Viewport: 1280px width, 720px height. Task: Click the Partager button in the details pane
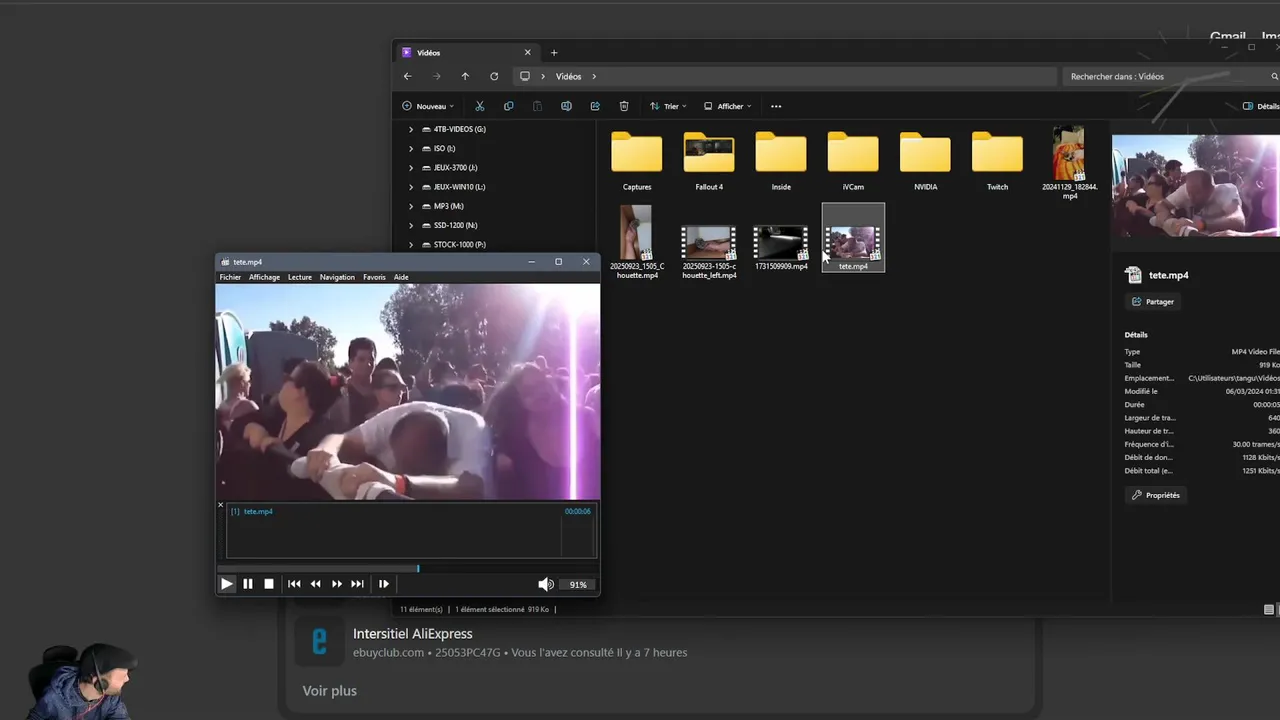1153,301
